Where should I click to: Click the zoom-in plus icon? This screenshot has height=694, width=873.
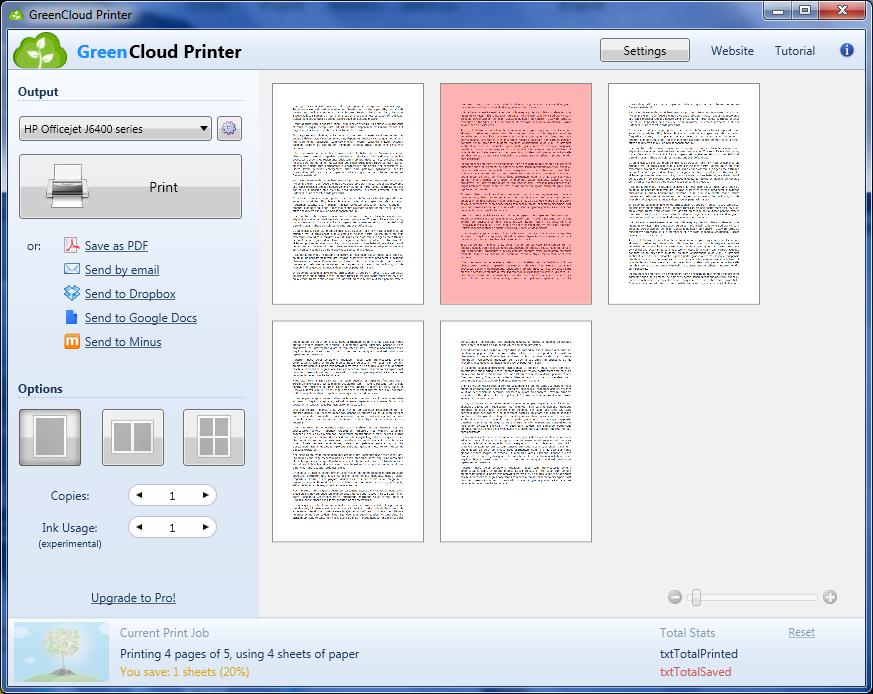(x=830, y=596)
